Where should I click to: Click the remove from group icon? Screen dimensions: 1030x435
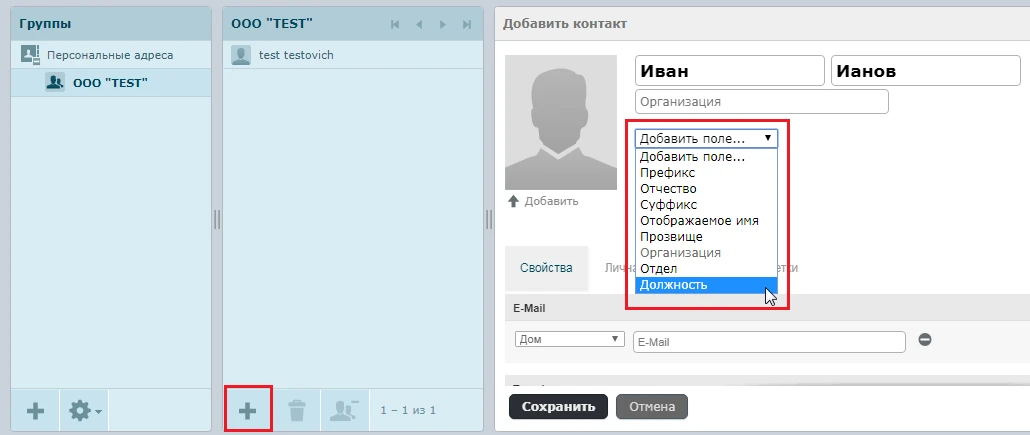(345, 410)
